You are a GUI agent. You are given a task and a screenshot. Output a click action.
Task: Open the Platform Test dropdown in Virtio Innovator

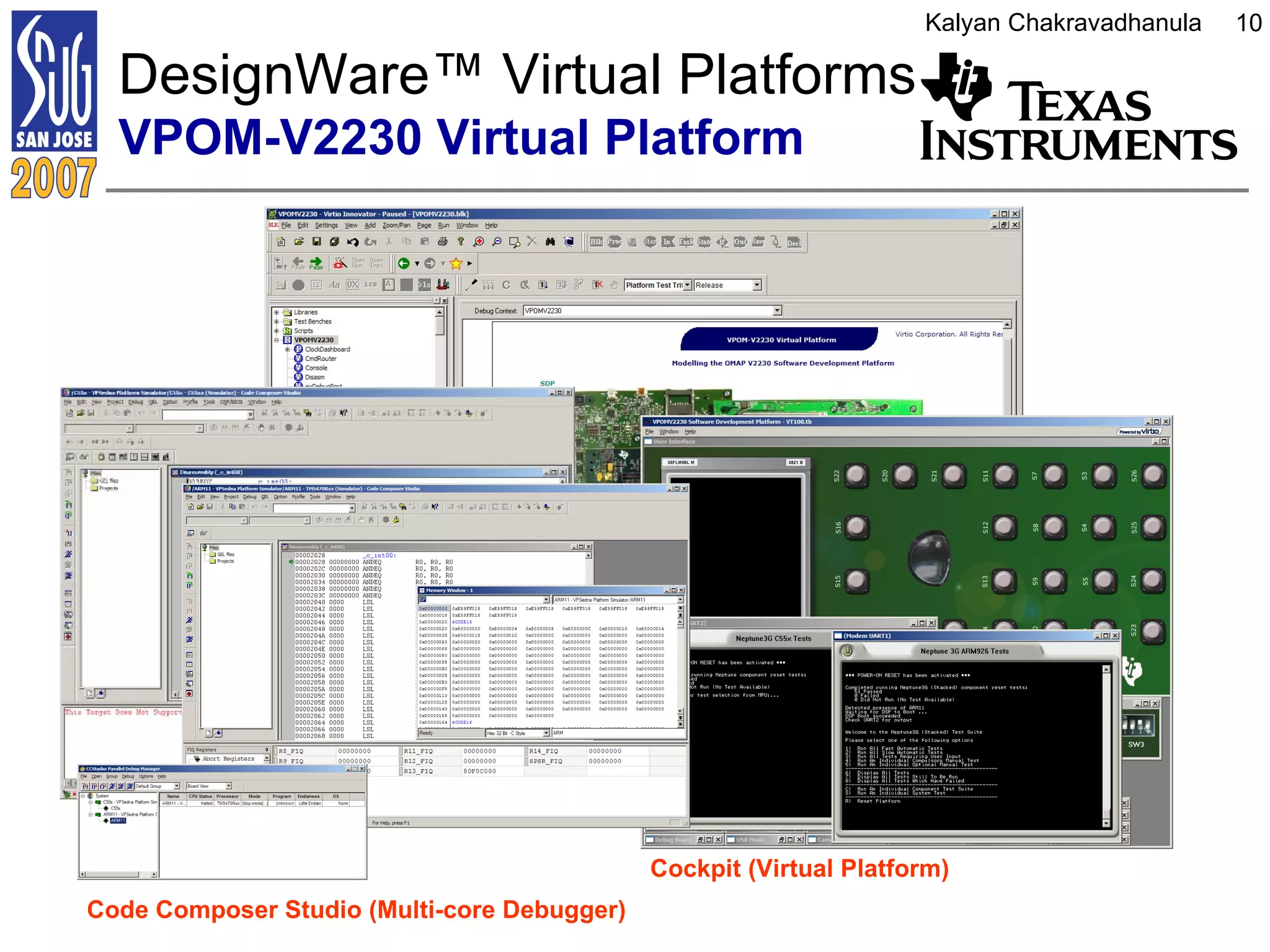(x=687, y=285)
